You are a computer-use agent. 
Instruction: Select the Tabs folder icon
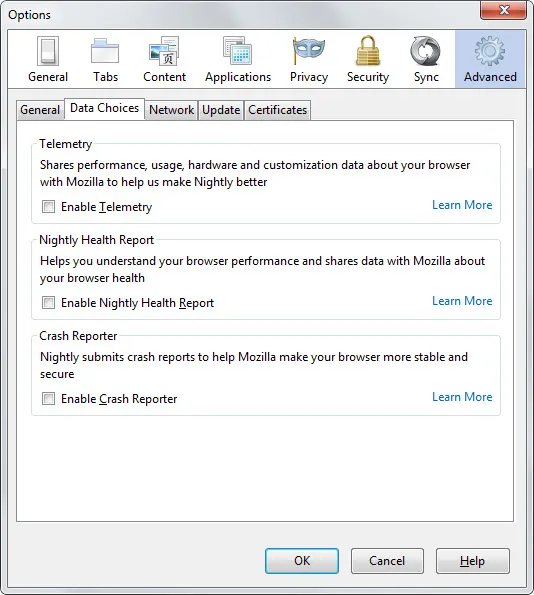click(105, 51)
